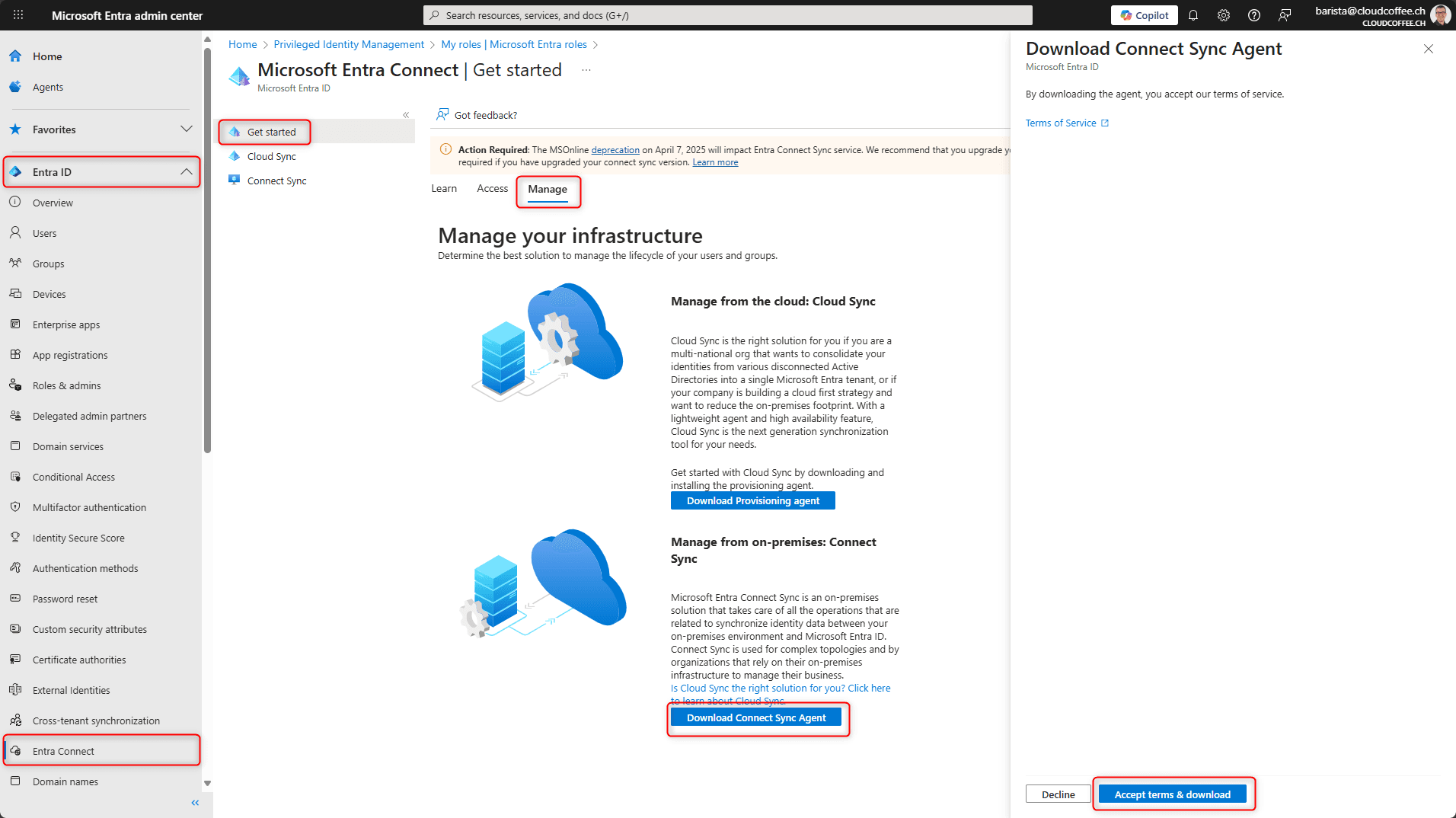Click the Download Provisioning agent button

(752, 500)
